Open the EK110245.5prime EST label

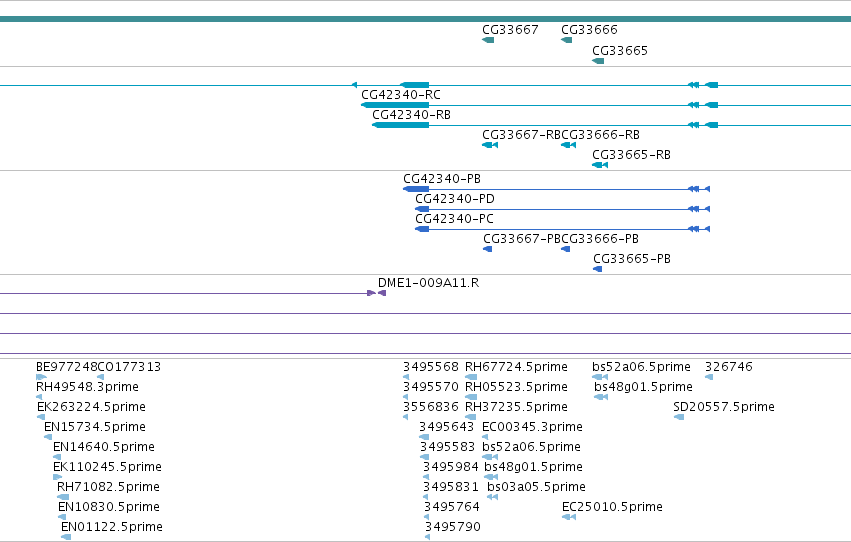coord(107,467)
